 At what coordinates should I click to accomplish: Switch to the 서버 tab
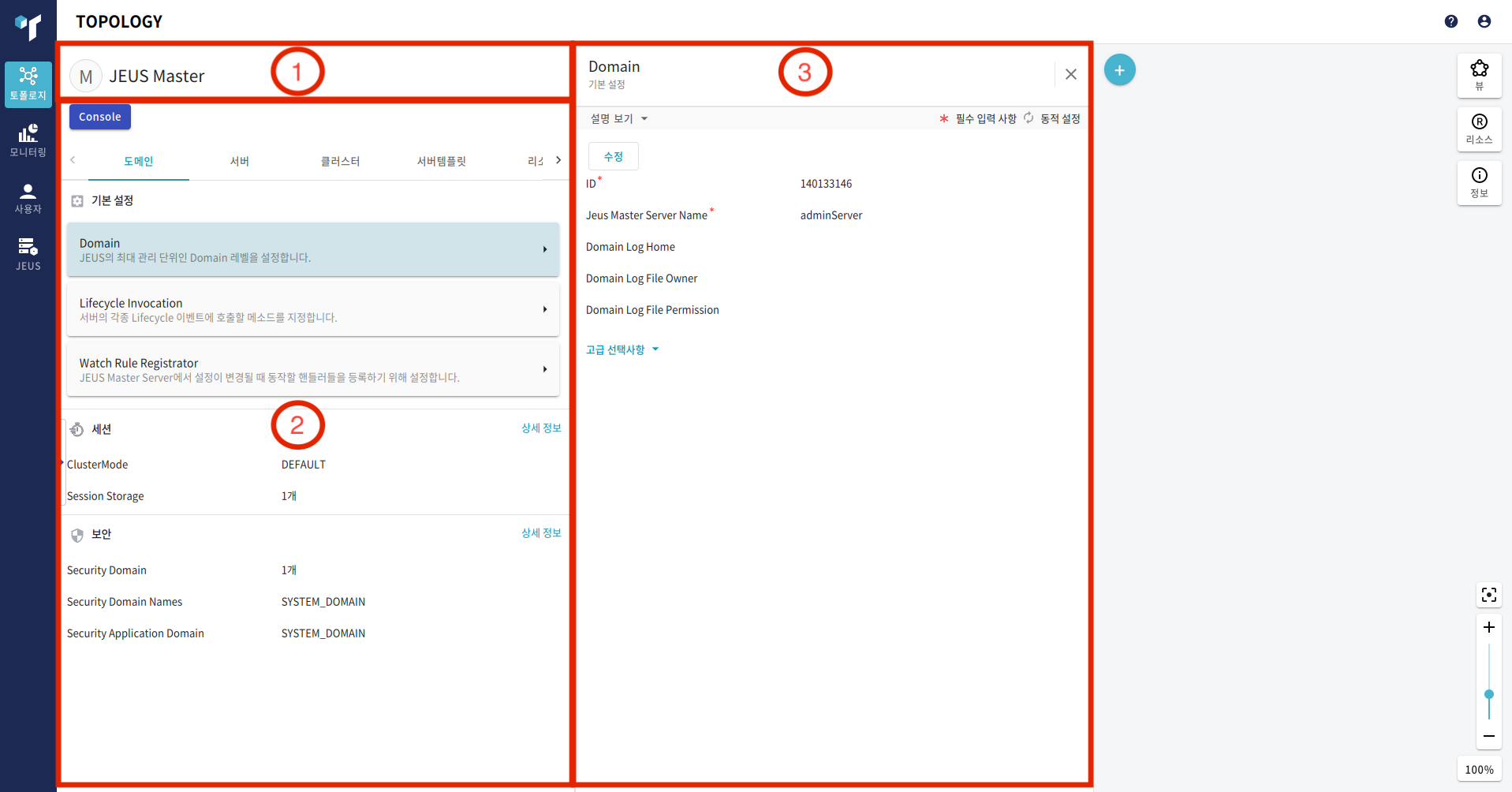click(240, 161)
